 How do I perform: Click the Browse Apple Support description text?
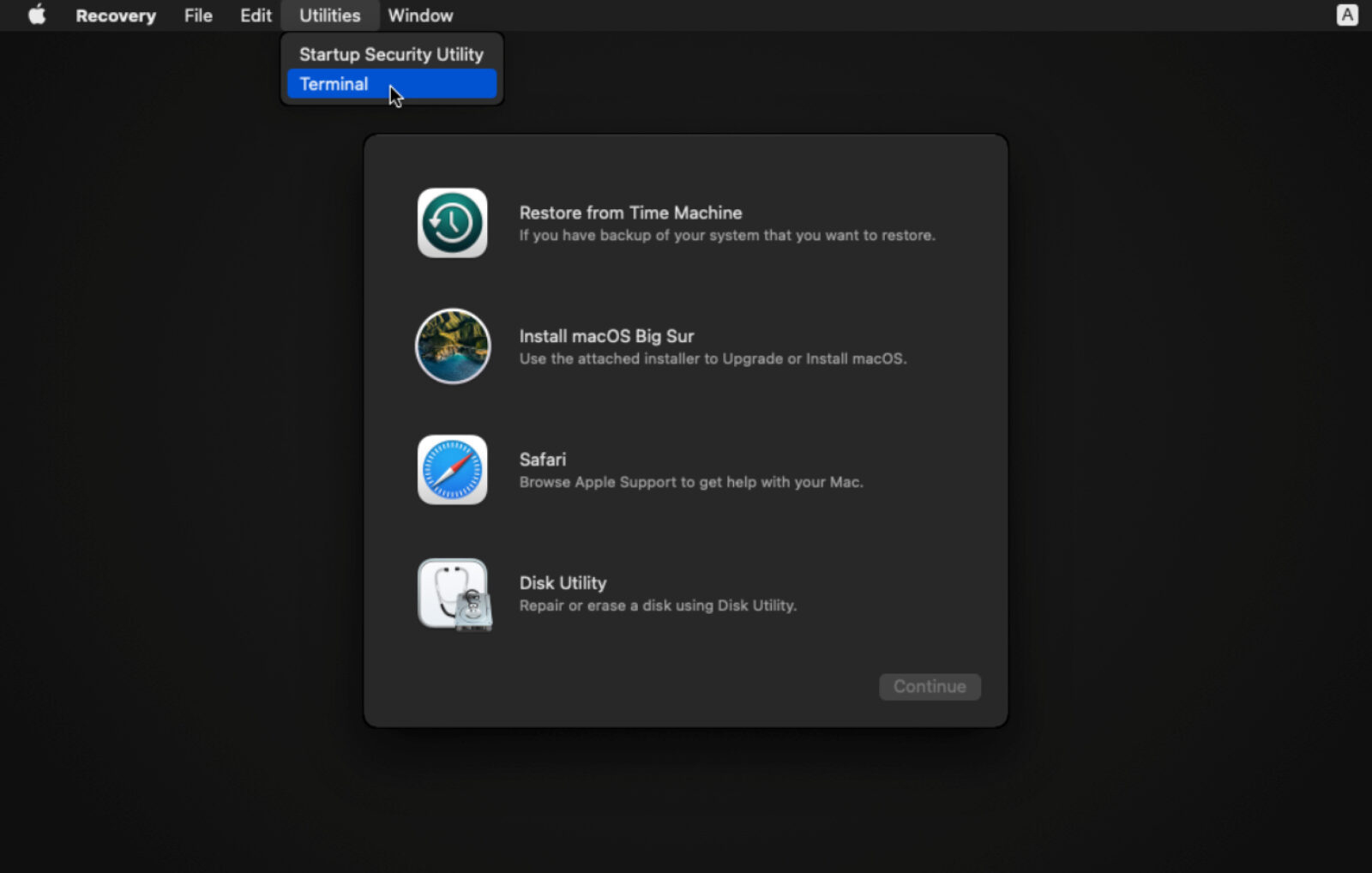click(691, 482)
